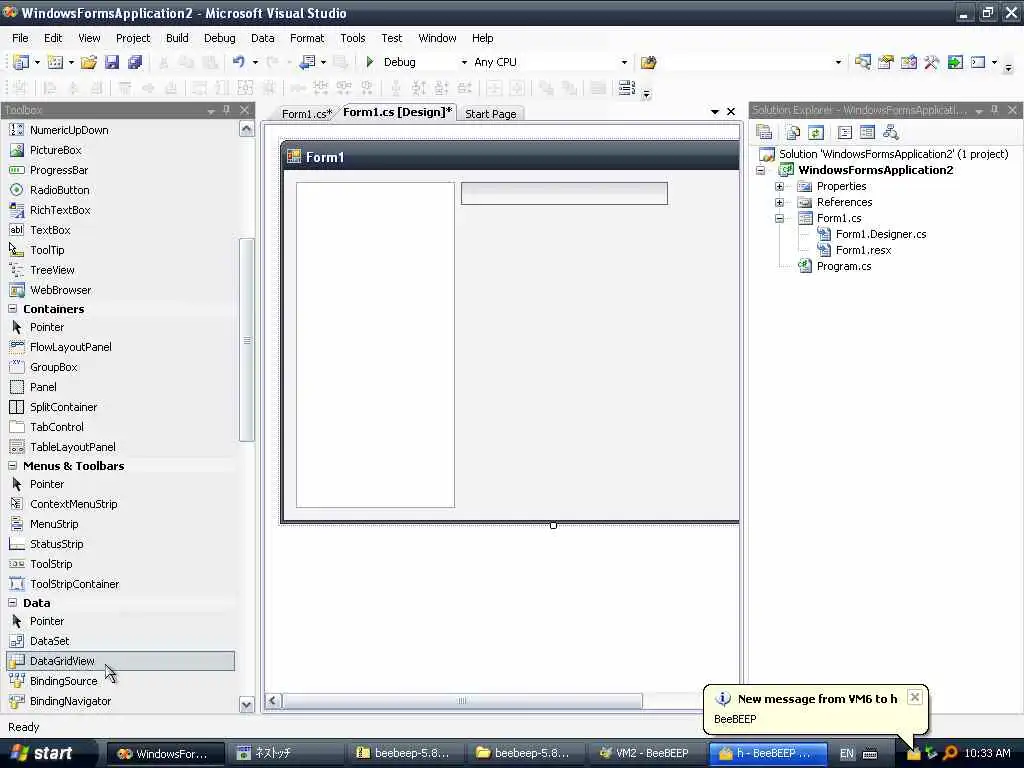
Task: Click the BeeBEEP new message notification text
Action: [x=817, y=699]
